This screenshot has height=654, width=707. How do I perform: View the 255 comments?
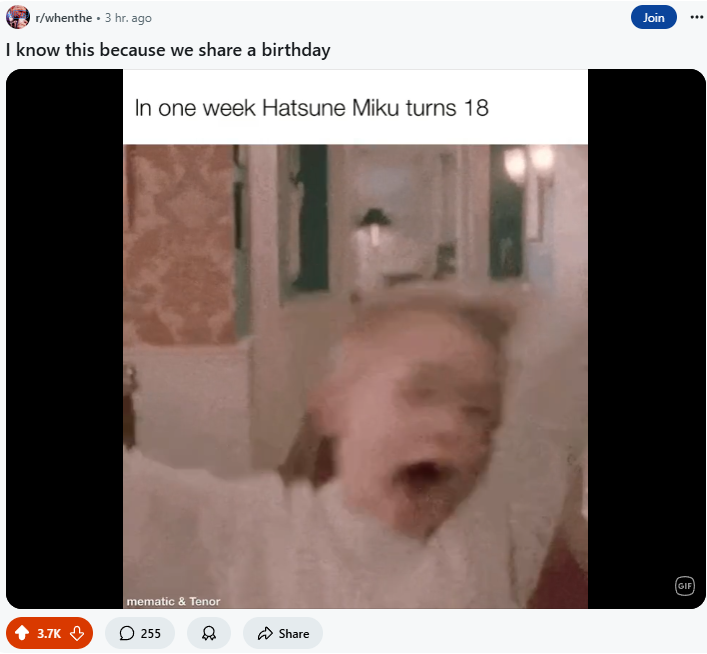[140, 633]
